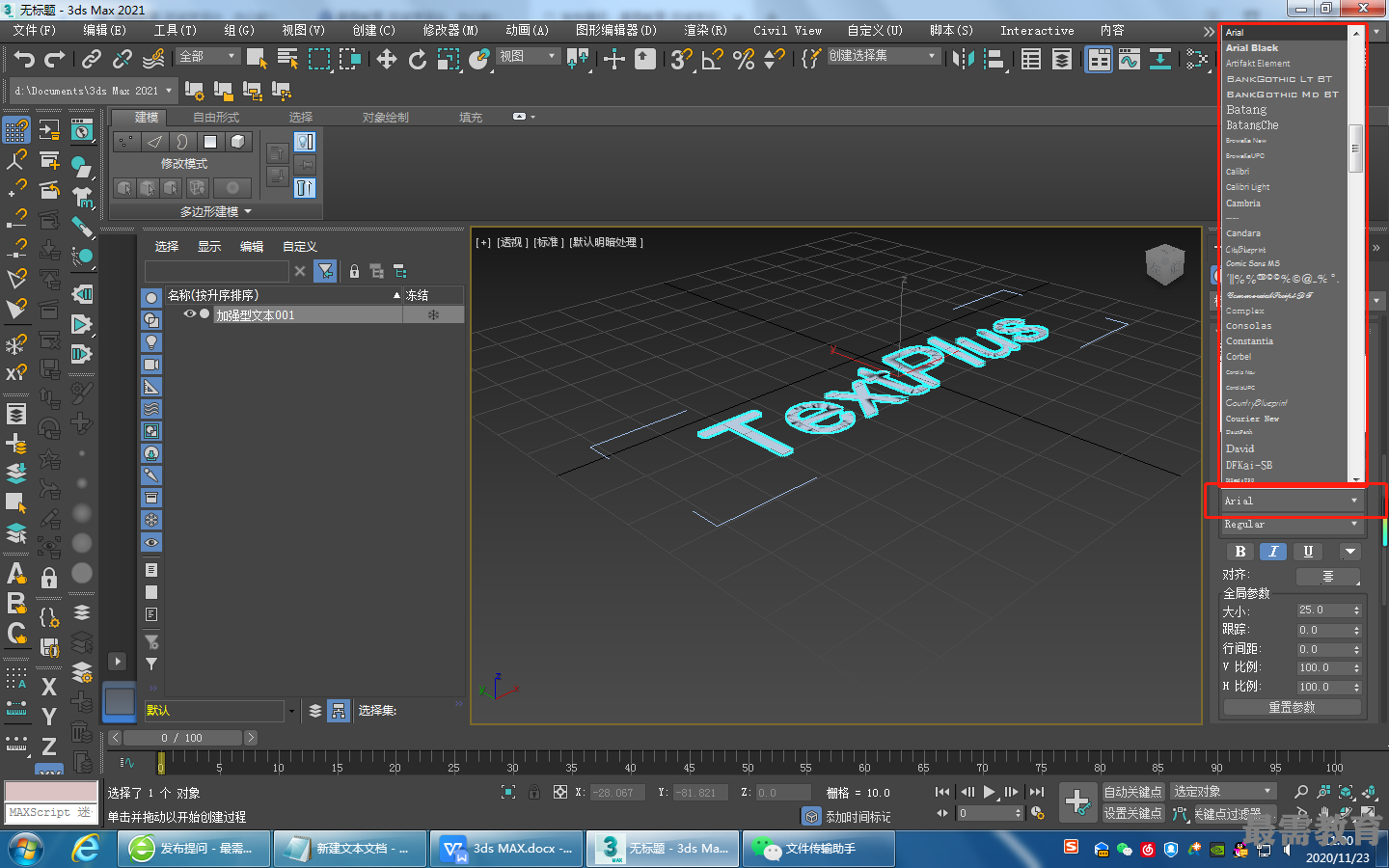Click the scene explorer search field

[x=217, y=271]
